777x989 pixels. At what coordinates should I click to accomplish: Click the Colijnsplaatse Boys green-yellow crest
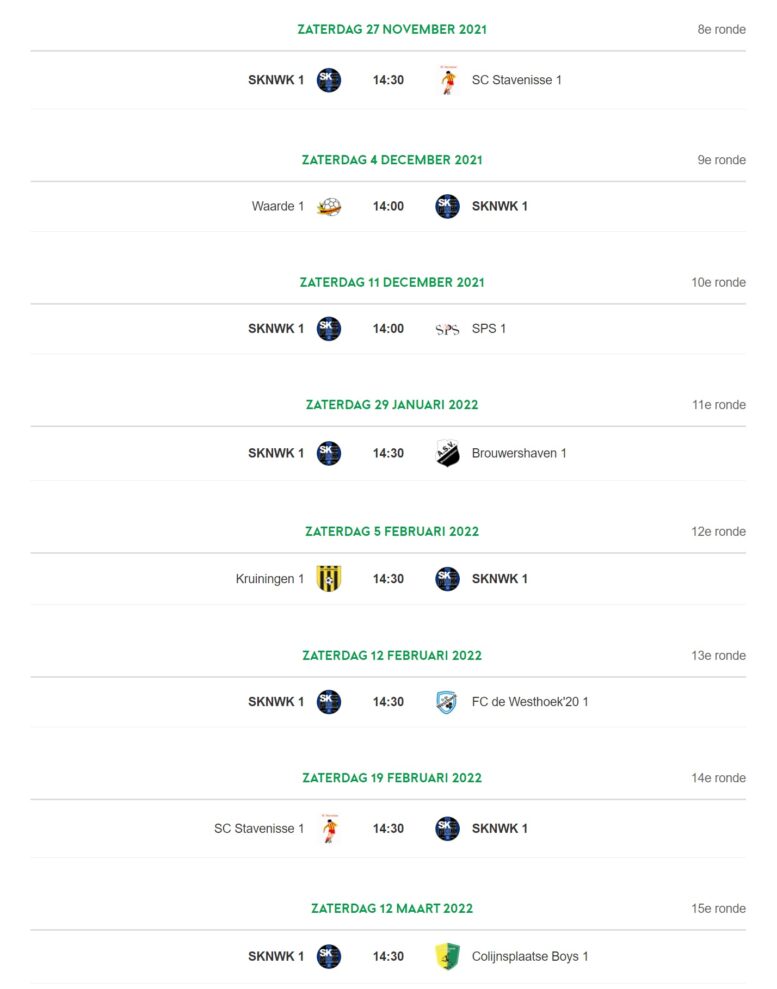(447, 956)
